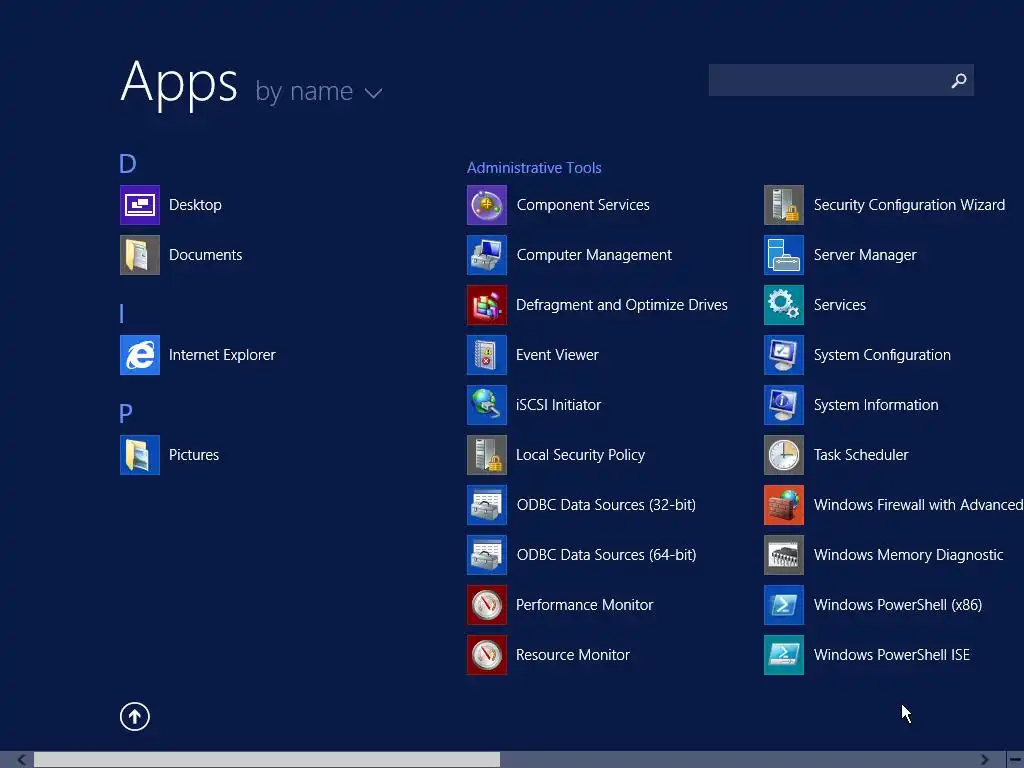Click the 'Internet Explorer' label text
This screenshot has height=768, width=1024.
click(x=222, y=355)
